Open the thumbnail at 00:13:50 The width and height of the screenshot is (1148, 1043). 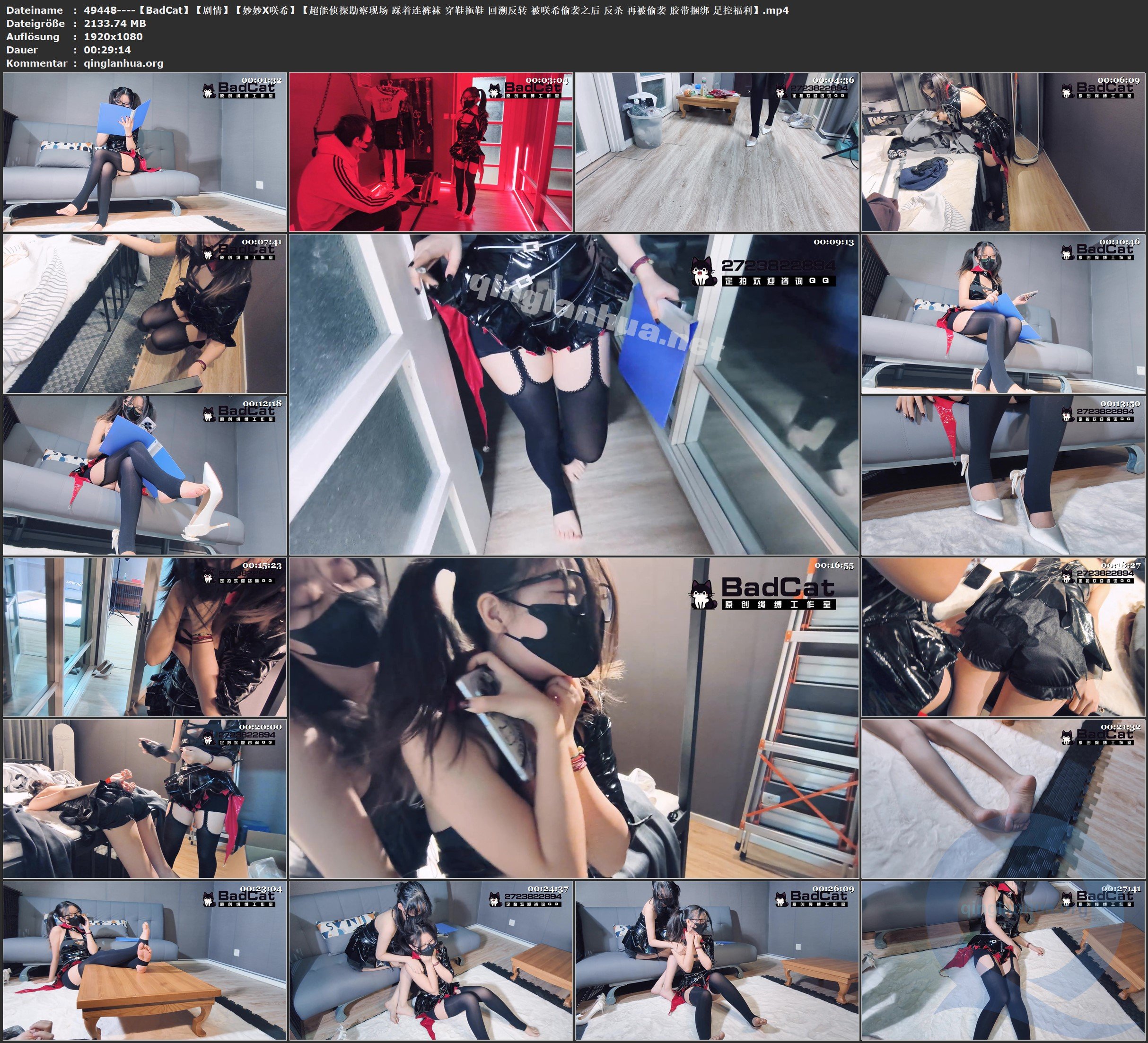pyautogui.click(x=1003, y=475)
